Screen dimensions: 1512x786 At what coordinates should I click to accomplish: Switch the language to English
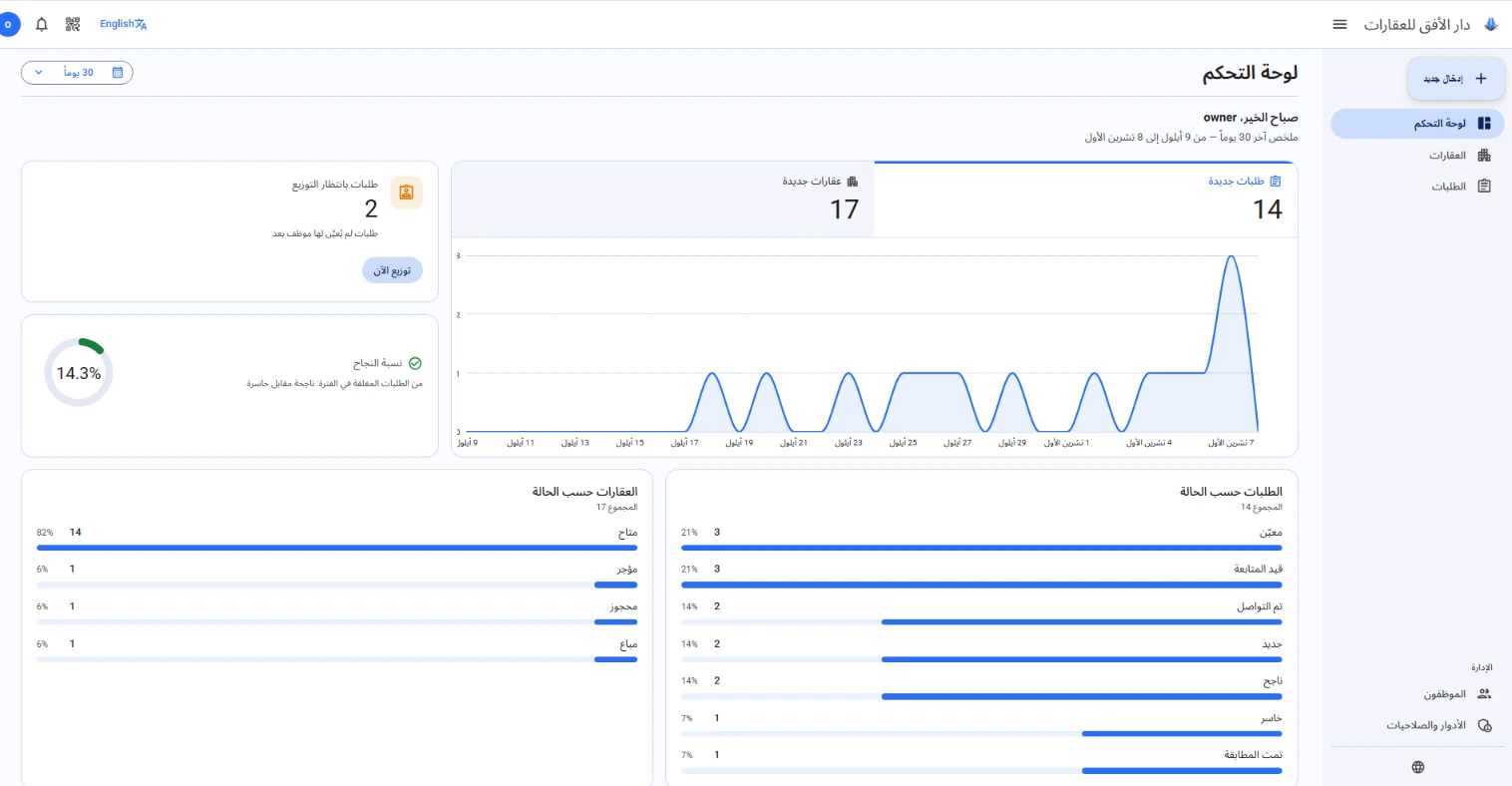[123, 24]
